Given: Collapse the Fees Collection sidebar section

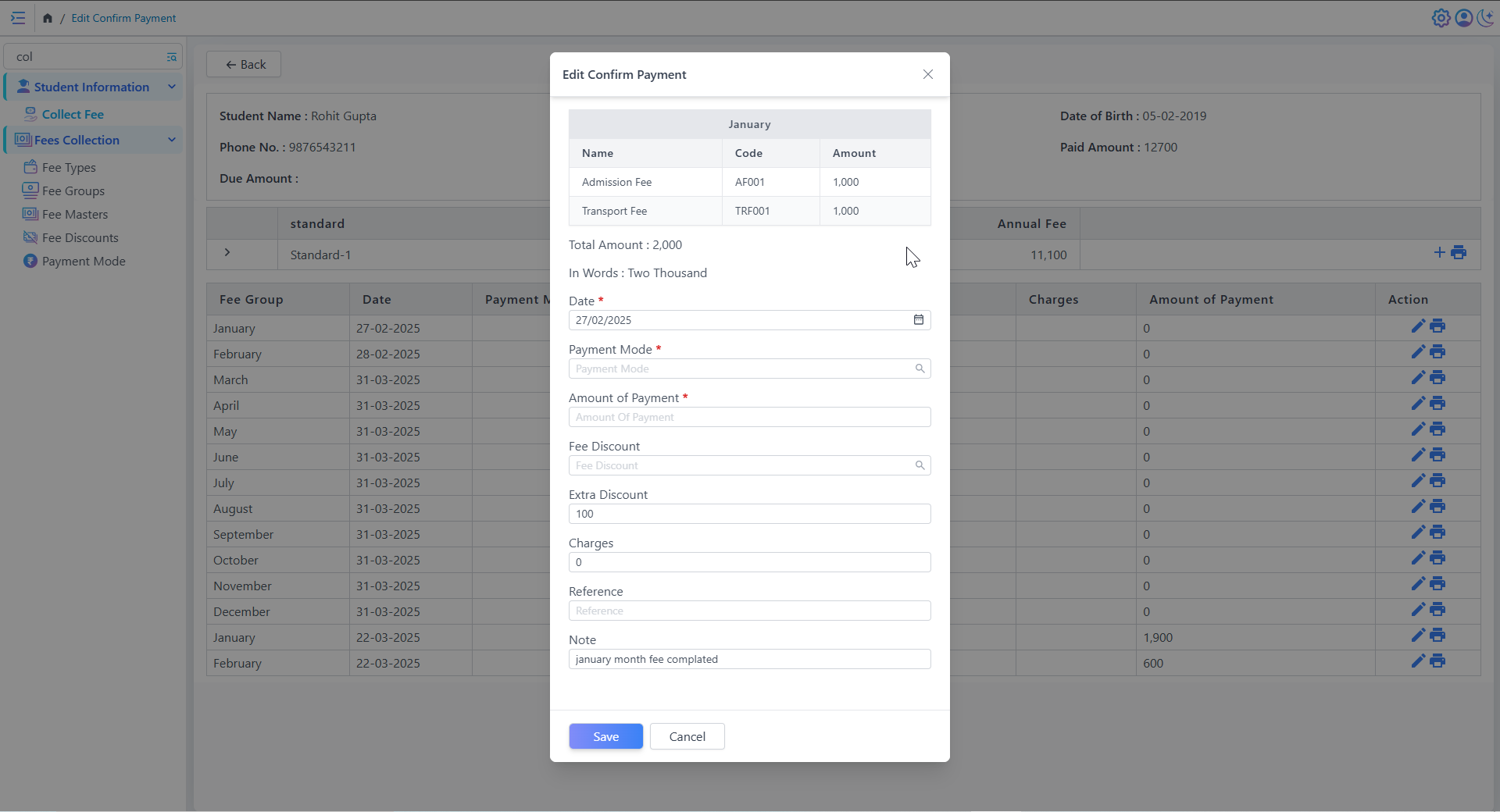Looking at the screenshot, I should tap(171, 140).
